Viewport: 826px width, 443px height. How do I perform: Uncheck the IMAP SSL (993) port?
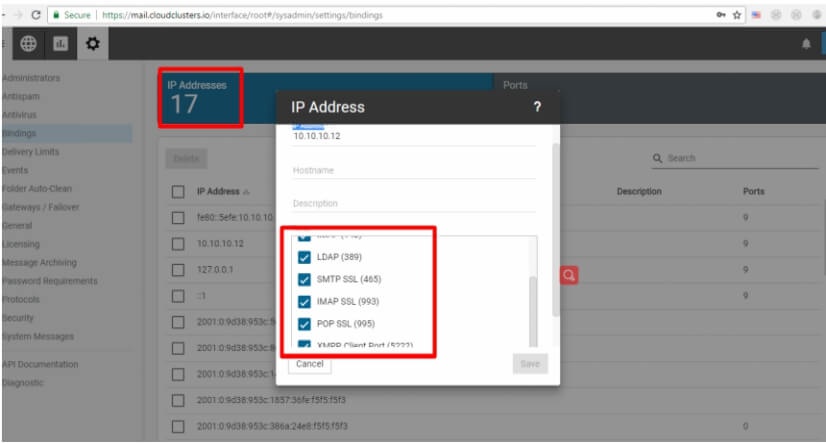click(x=304, y=301)
